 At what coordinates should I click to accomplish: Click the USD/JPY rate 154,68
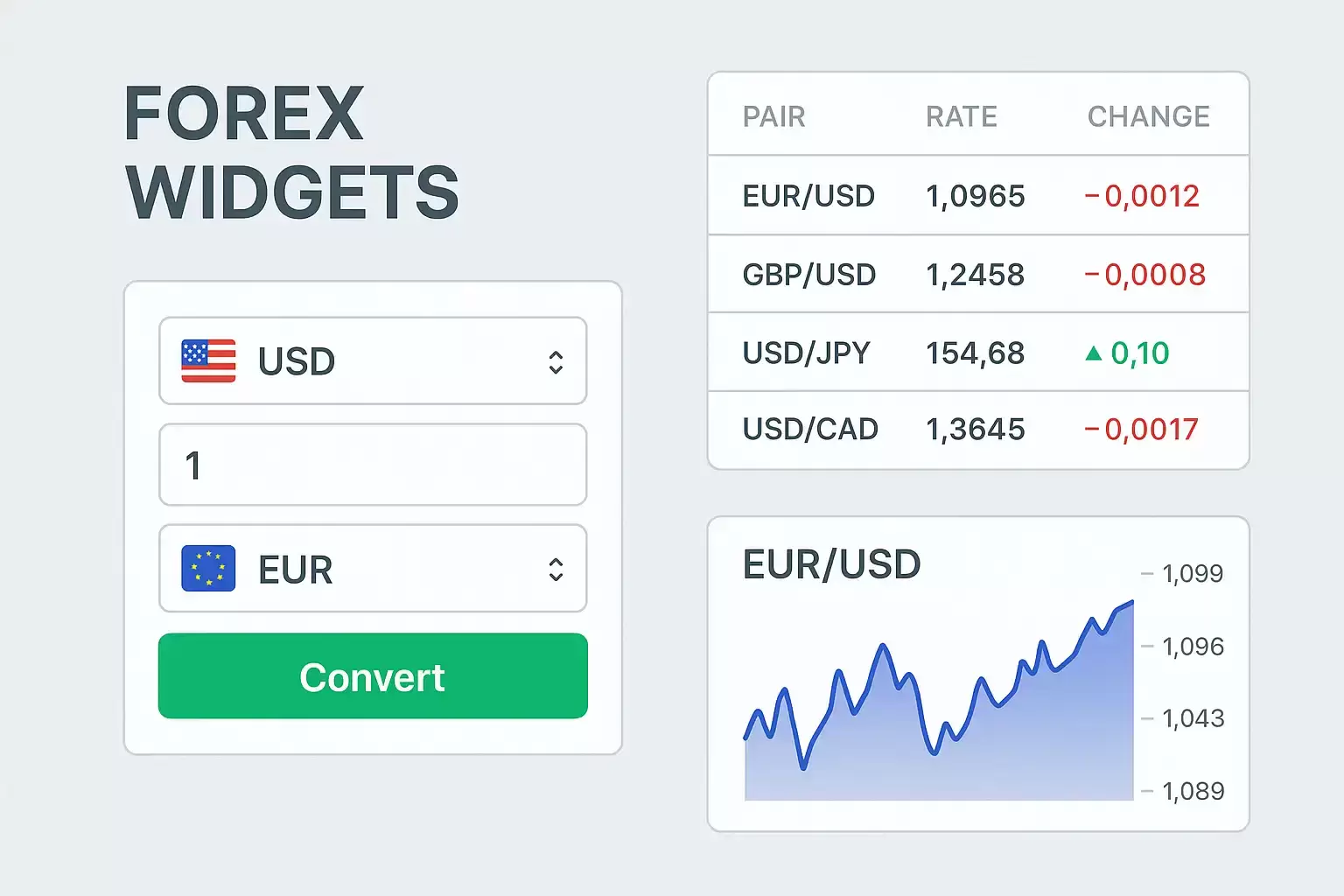click(x=975, y=353)
